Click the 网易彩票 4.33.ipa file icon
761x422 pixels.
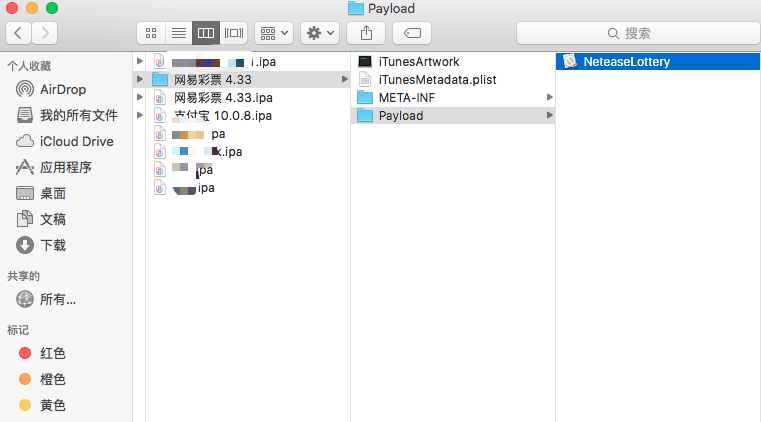coord(160,97)
